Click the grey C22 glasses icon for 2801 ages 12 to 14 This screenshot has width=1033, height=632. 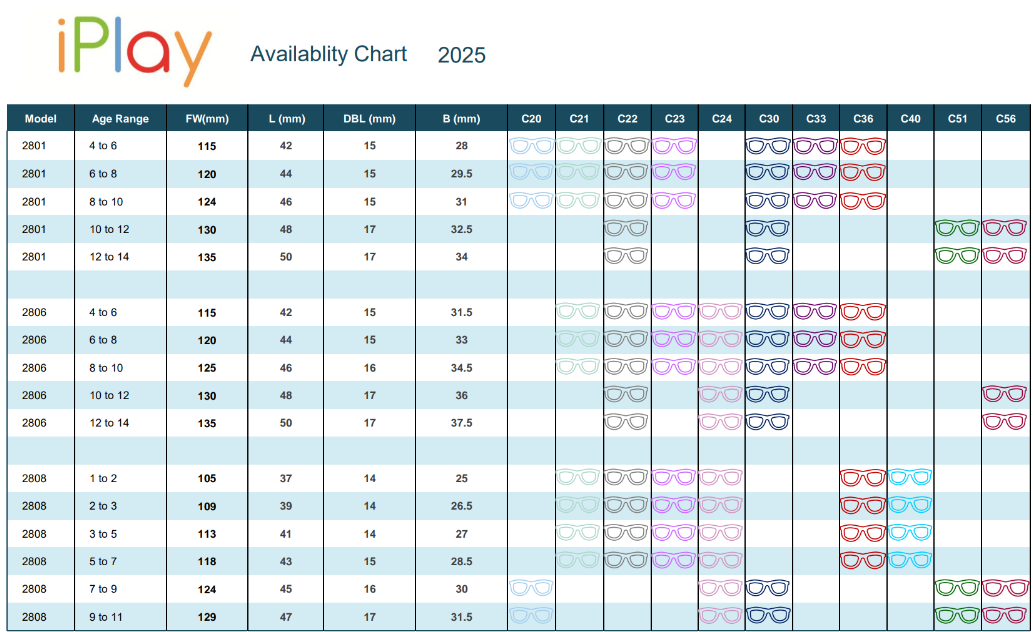[x=627, y=257]
